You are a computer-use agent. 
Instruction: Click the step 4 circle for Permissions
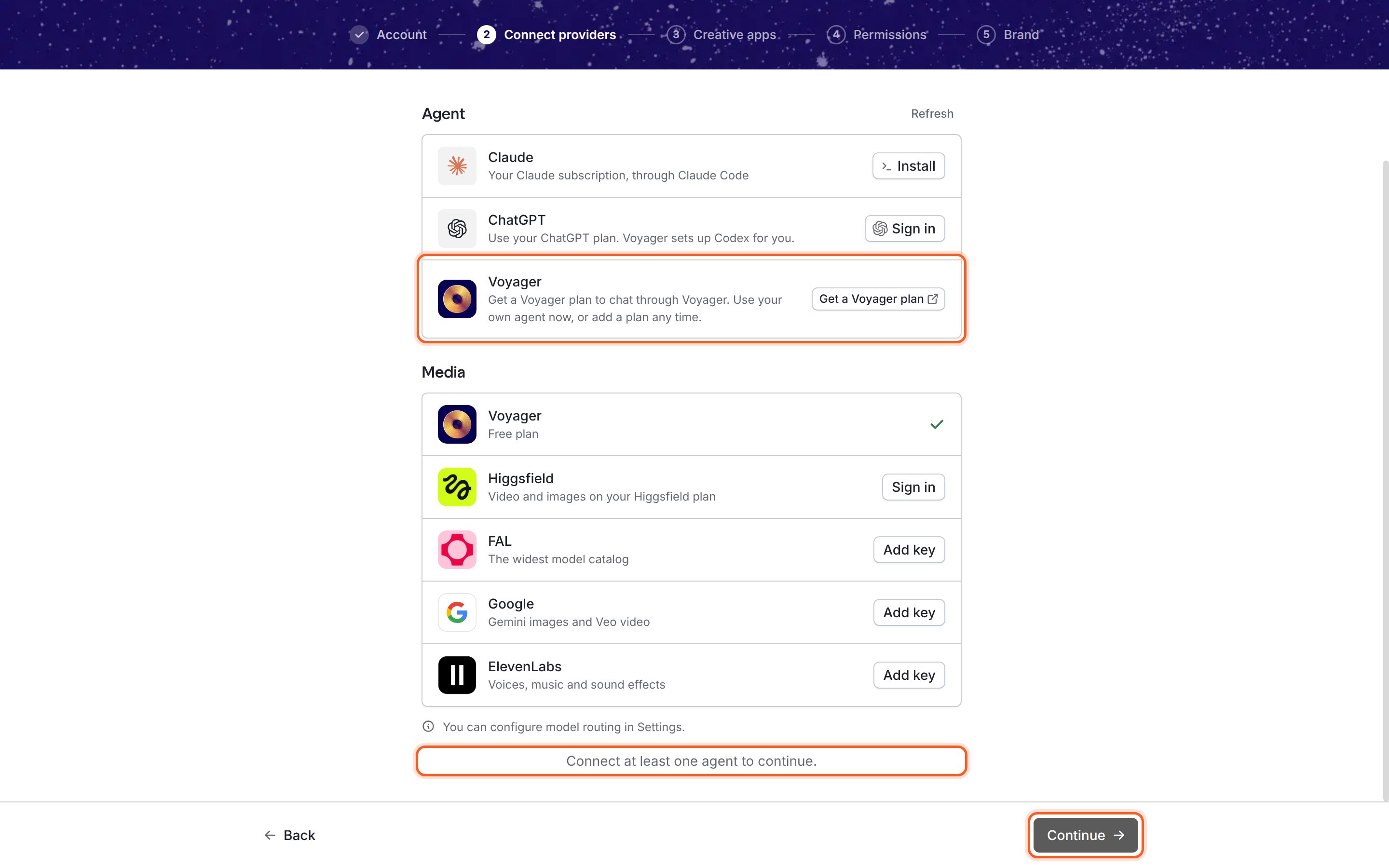[x=836, y=34]
